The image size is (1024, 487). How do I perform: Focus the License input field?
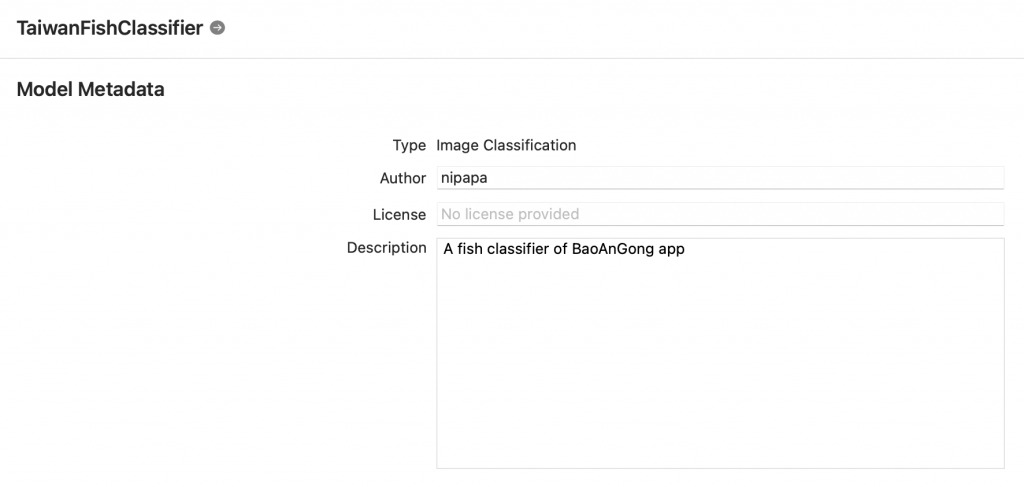point(720,214)
